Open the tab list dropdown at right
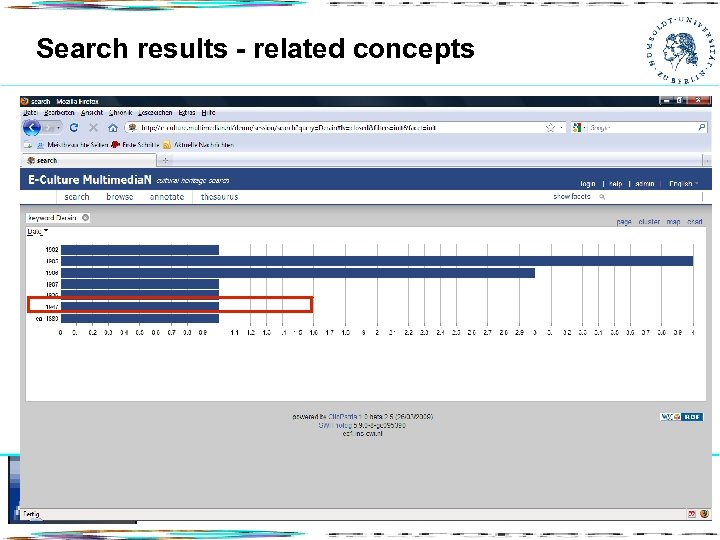Image resolution: width=720 pixels, height=540 pixels. click(x=707, y=160)
